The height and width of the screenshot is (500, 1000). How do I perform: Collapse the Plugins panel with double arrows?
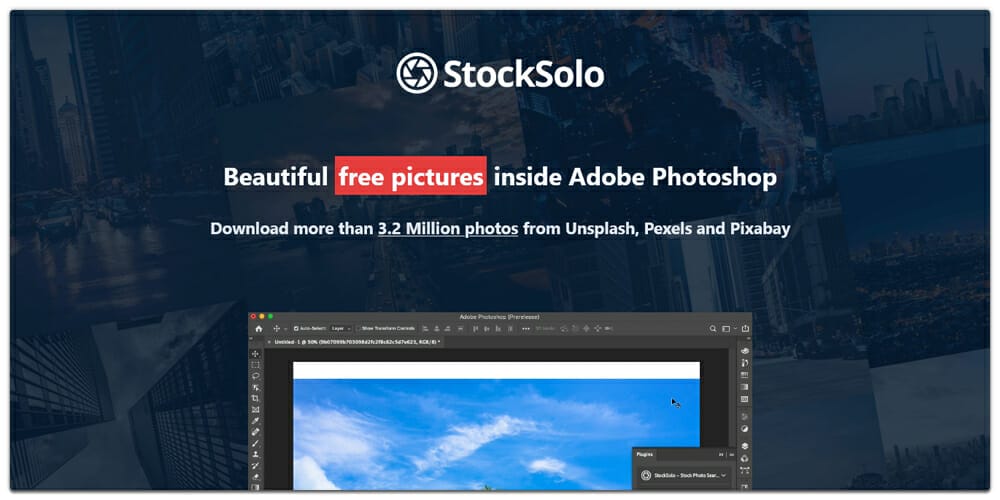click(721, 455)
